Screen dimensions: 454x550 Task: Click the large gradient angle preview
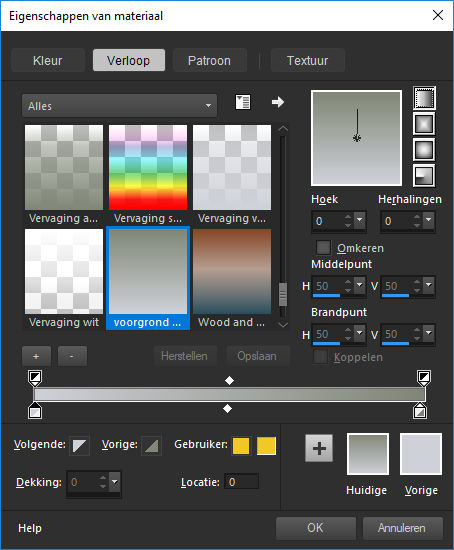[356, 138]
